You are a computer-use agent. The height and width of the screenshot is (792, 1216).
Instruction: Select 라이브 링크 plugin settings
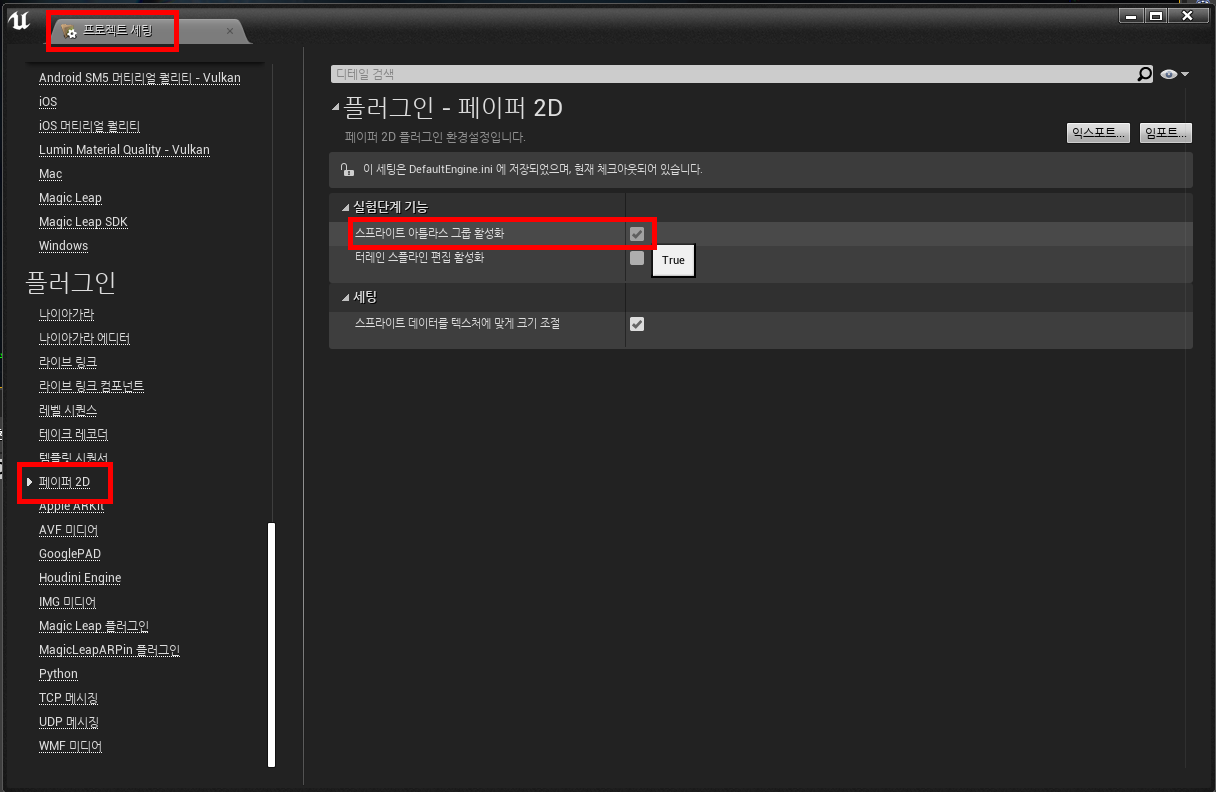coord(68,362)
